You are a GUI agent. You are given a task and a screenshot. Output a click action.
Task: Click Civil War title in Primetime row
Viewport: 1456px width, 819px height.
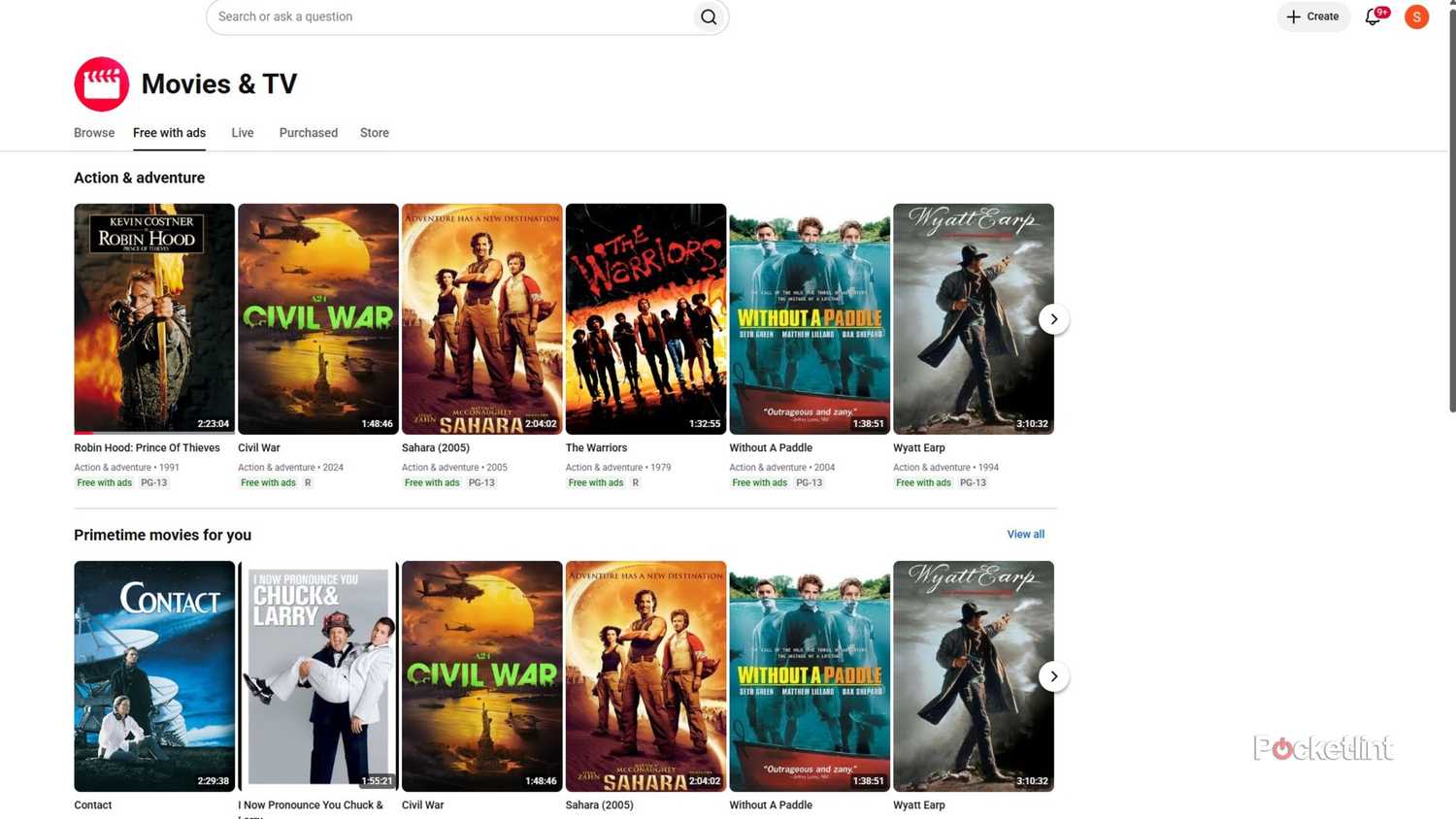(x=423, y=805)
